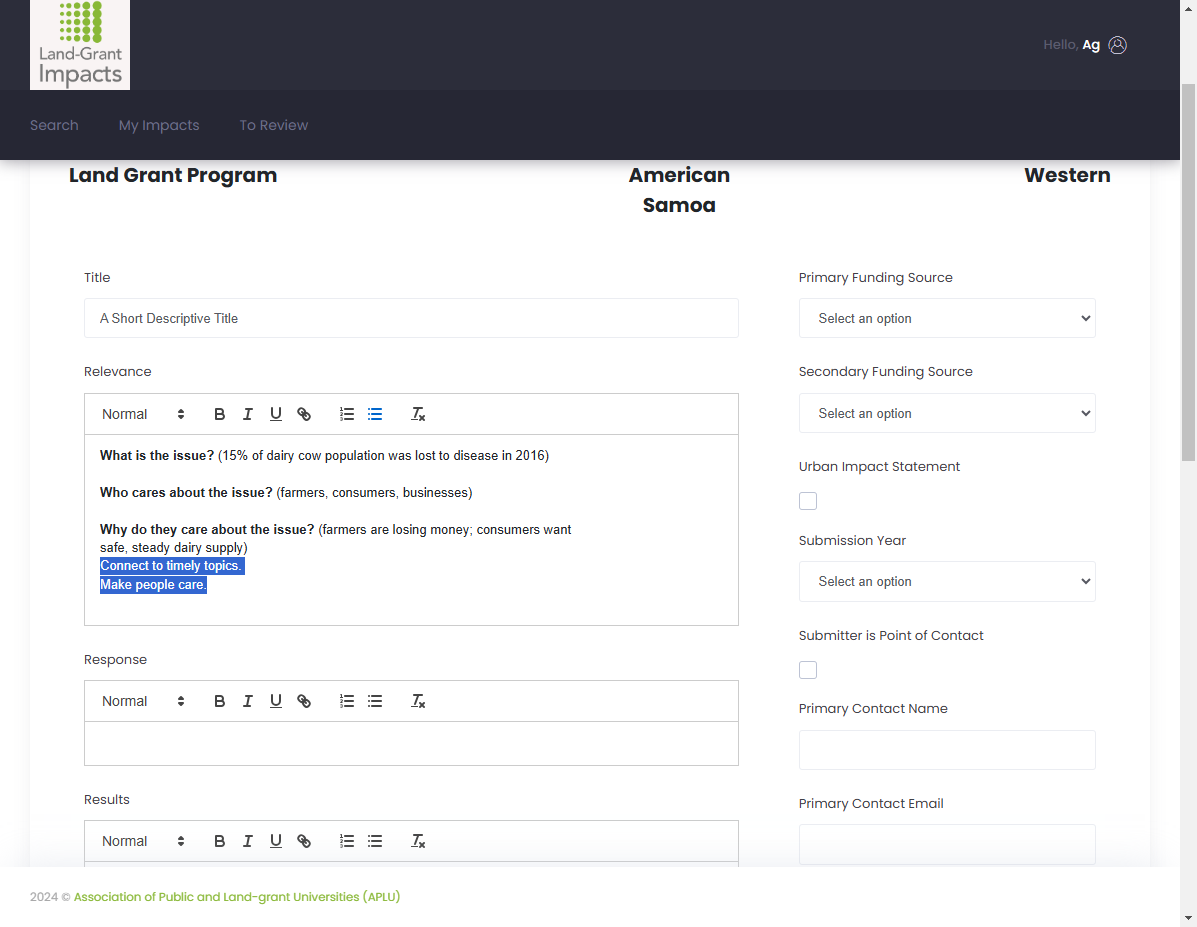Insert a link in the Relevance editor
Viewport: 1197px width, 927px height.
click(304, 414)
